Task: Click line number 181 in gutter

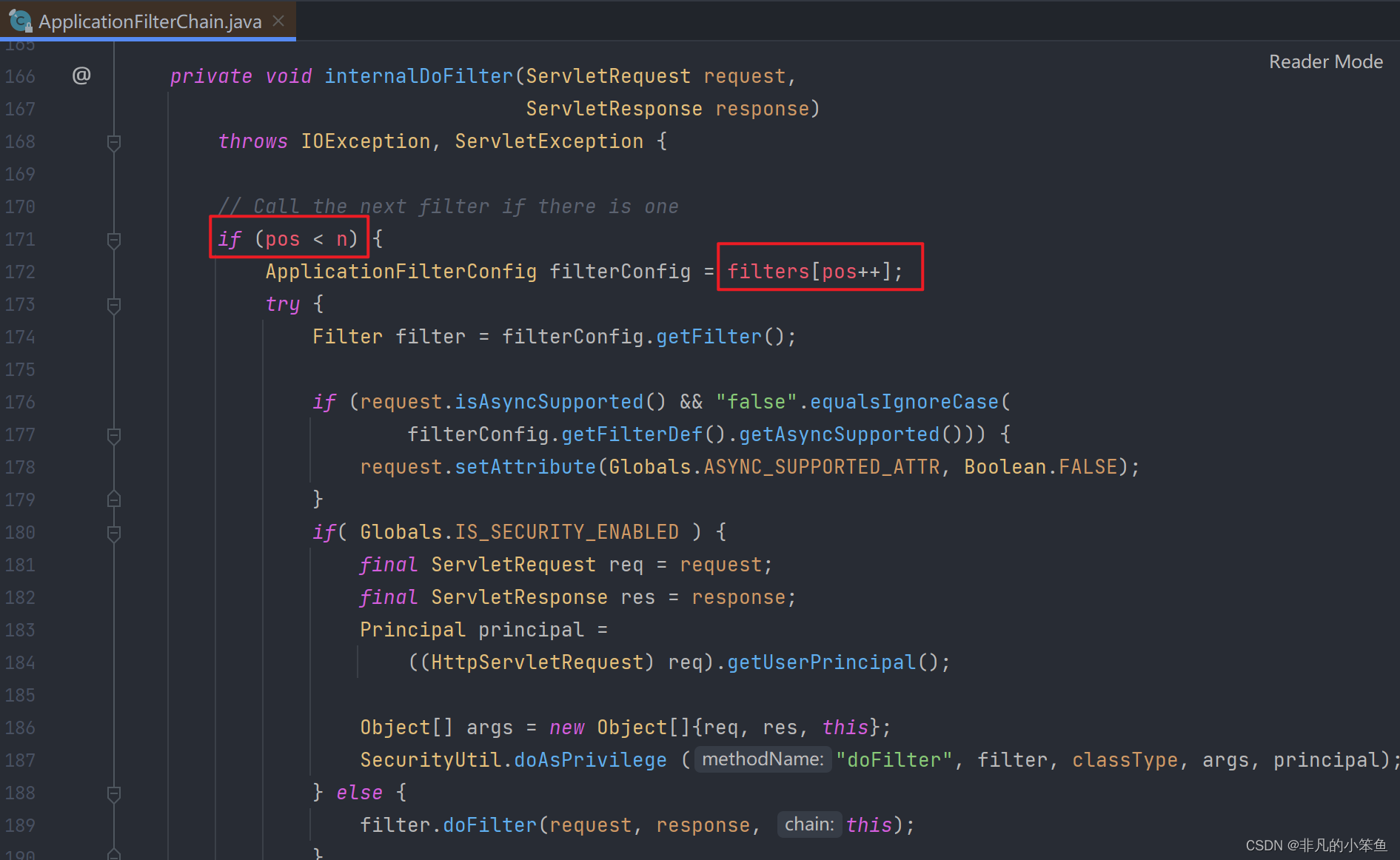Action: (x=20, y=565)
